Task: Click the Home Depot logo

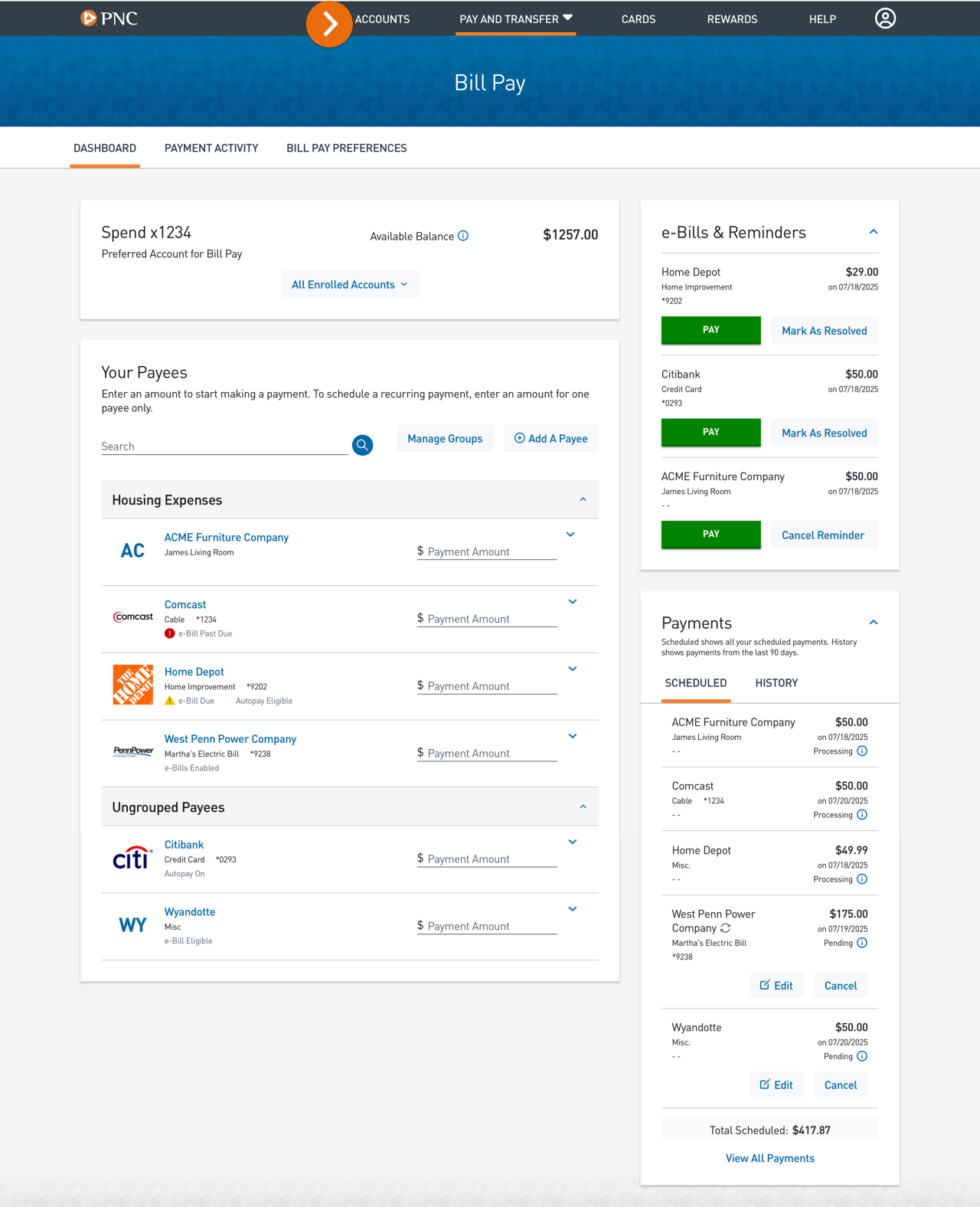Action: click(x=133, y=685)
